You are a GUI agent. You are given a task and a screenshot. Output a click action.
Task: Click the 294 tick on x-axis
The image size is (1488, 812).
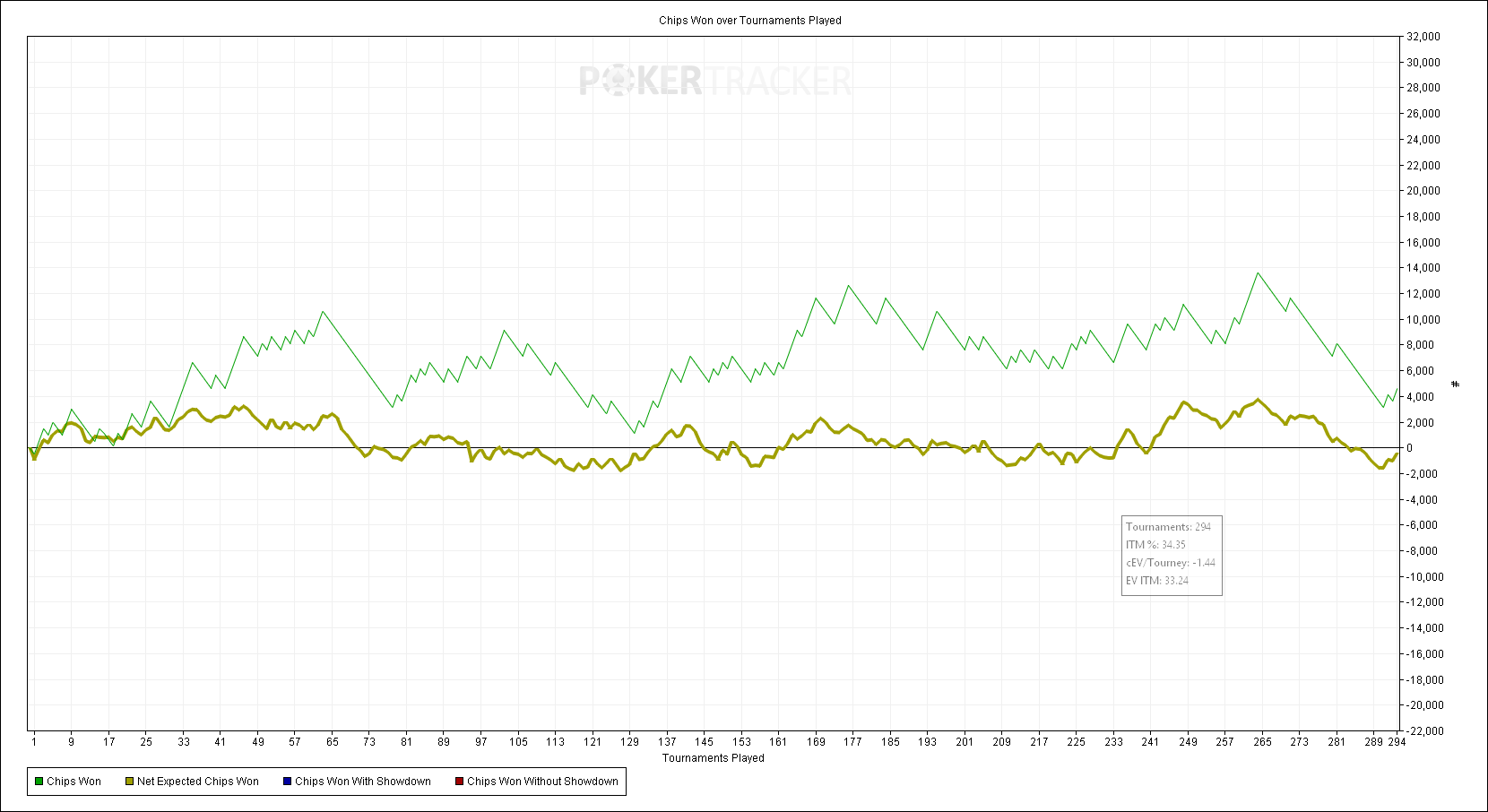pyautogui.click(x=1397, y=742)
